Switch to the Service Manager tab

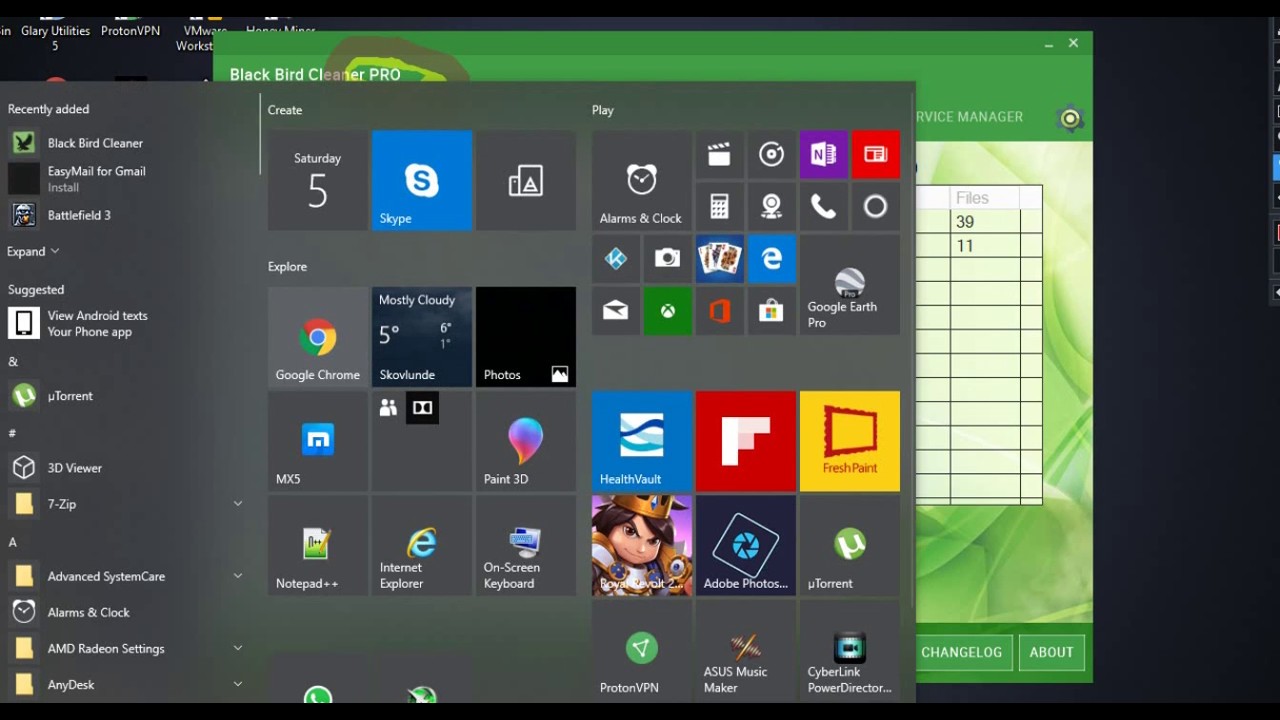coord(969,117)
